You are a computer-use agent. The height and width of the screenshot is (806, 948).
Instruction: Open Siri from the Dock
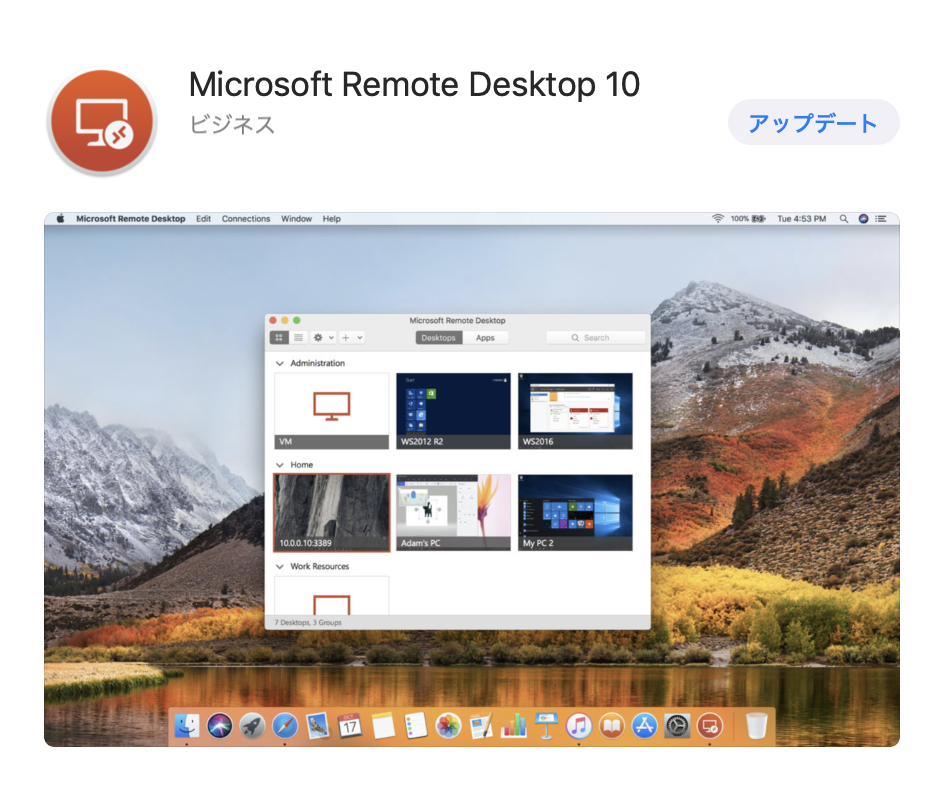[219, 726]
